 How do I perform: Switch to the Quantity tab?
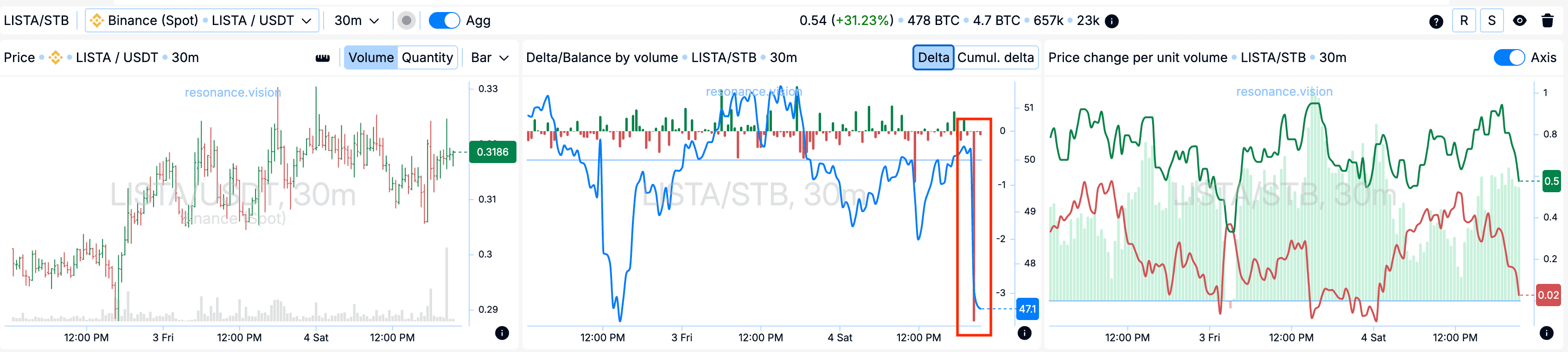tap(427, 58)
